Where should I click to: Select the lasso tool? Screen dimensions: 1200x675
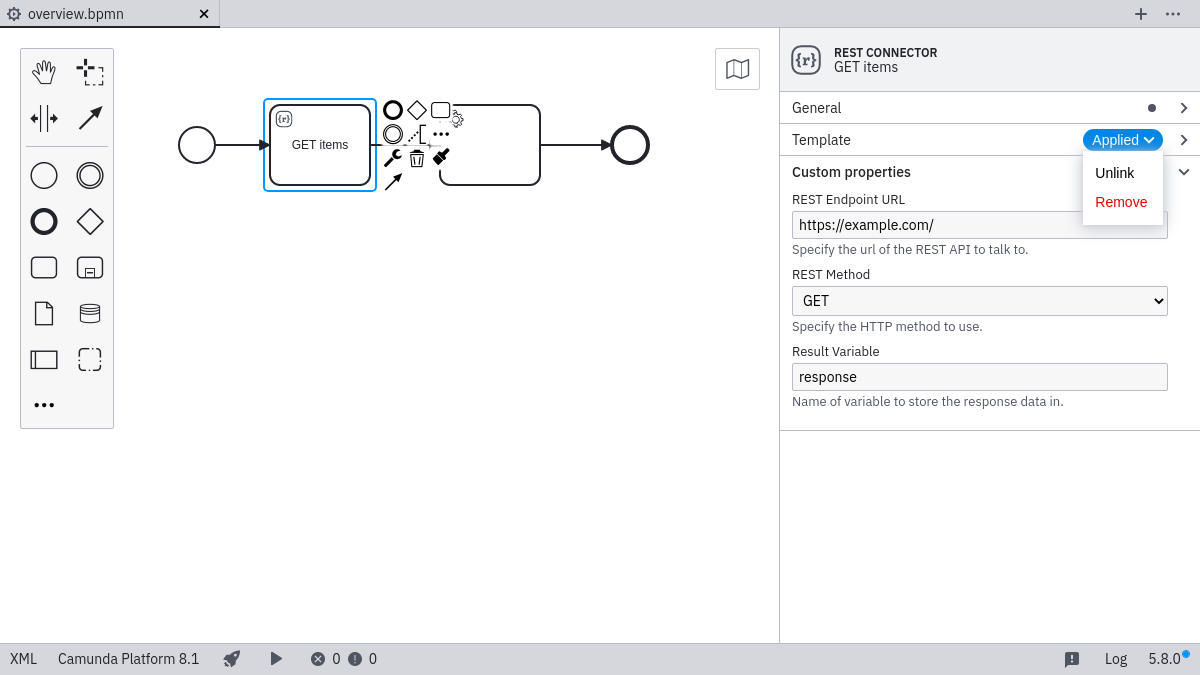(90, 72)
